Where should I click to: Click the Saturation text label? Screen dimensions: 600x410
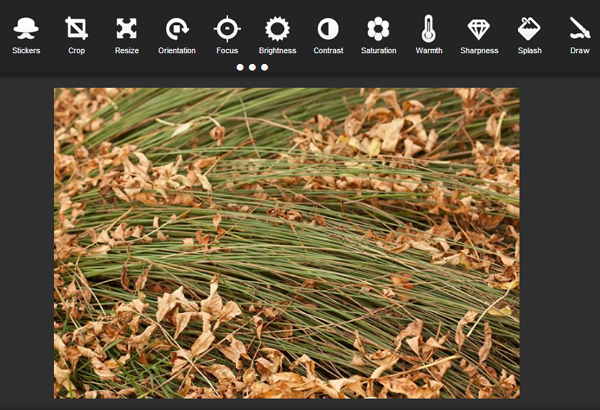click(378, 51)
